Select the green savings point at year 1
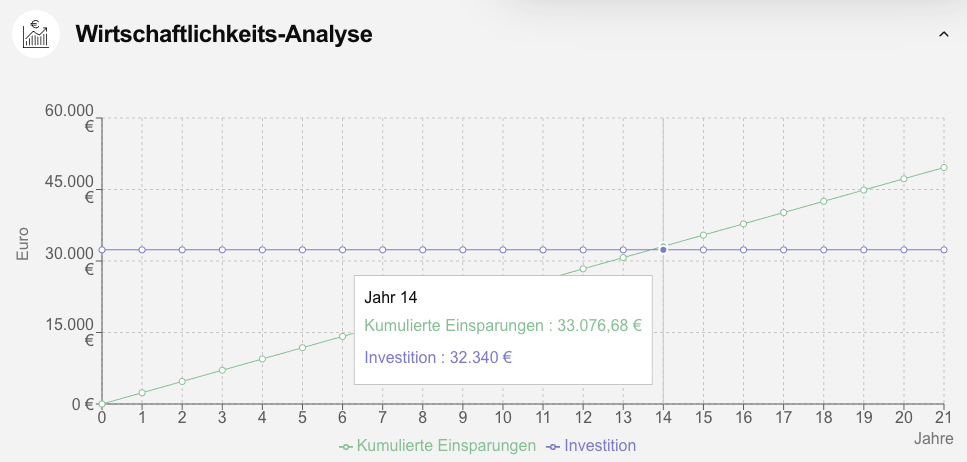Screen dimensions: 967x462 pyautogui.click(x=142, y=393)
